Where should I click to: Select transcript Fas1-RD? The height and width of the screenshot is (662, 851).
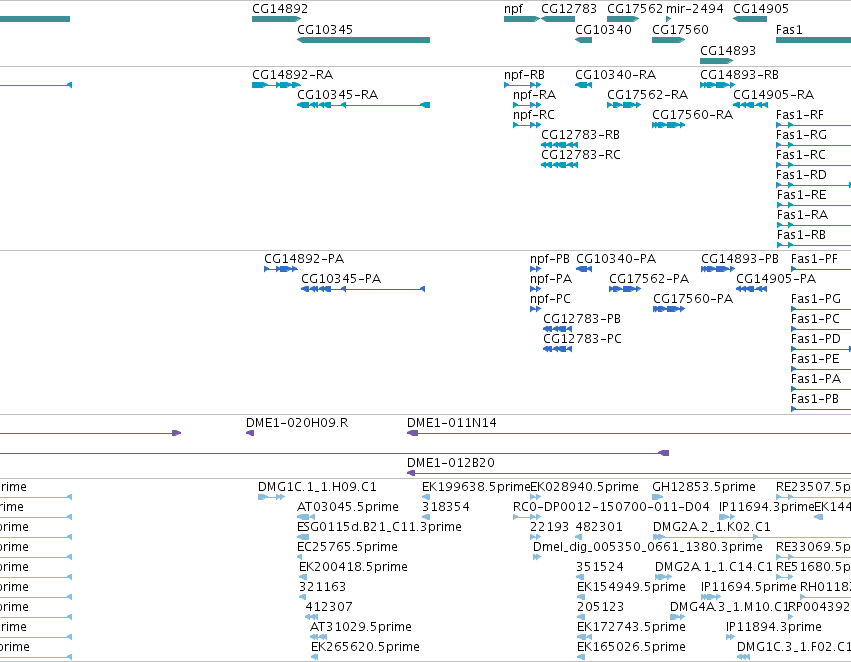[814, 185]
